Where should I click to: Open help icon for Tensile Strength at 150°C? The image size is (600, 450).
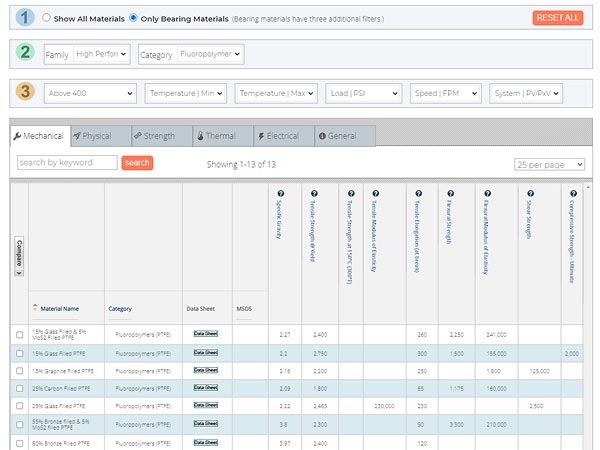(351, 193)
